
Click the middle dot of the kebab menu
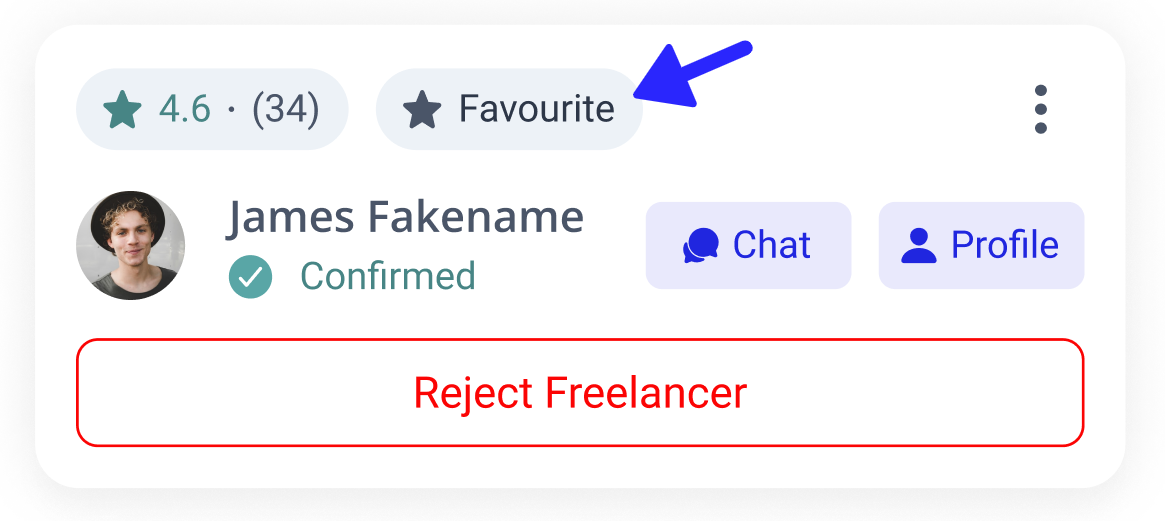(1040, 109)
